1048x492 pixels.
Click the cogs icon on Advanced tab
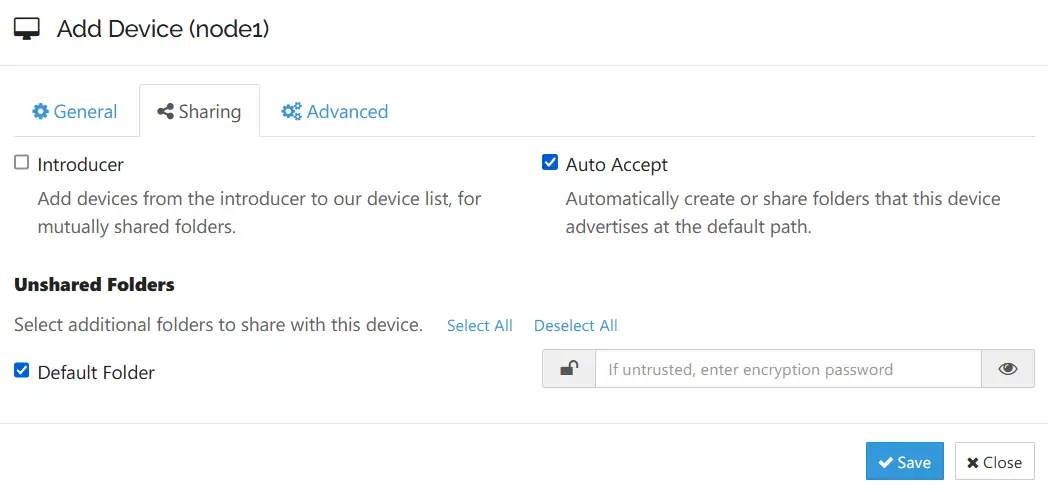[x=292, y=112]
